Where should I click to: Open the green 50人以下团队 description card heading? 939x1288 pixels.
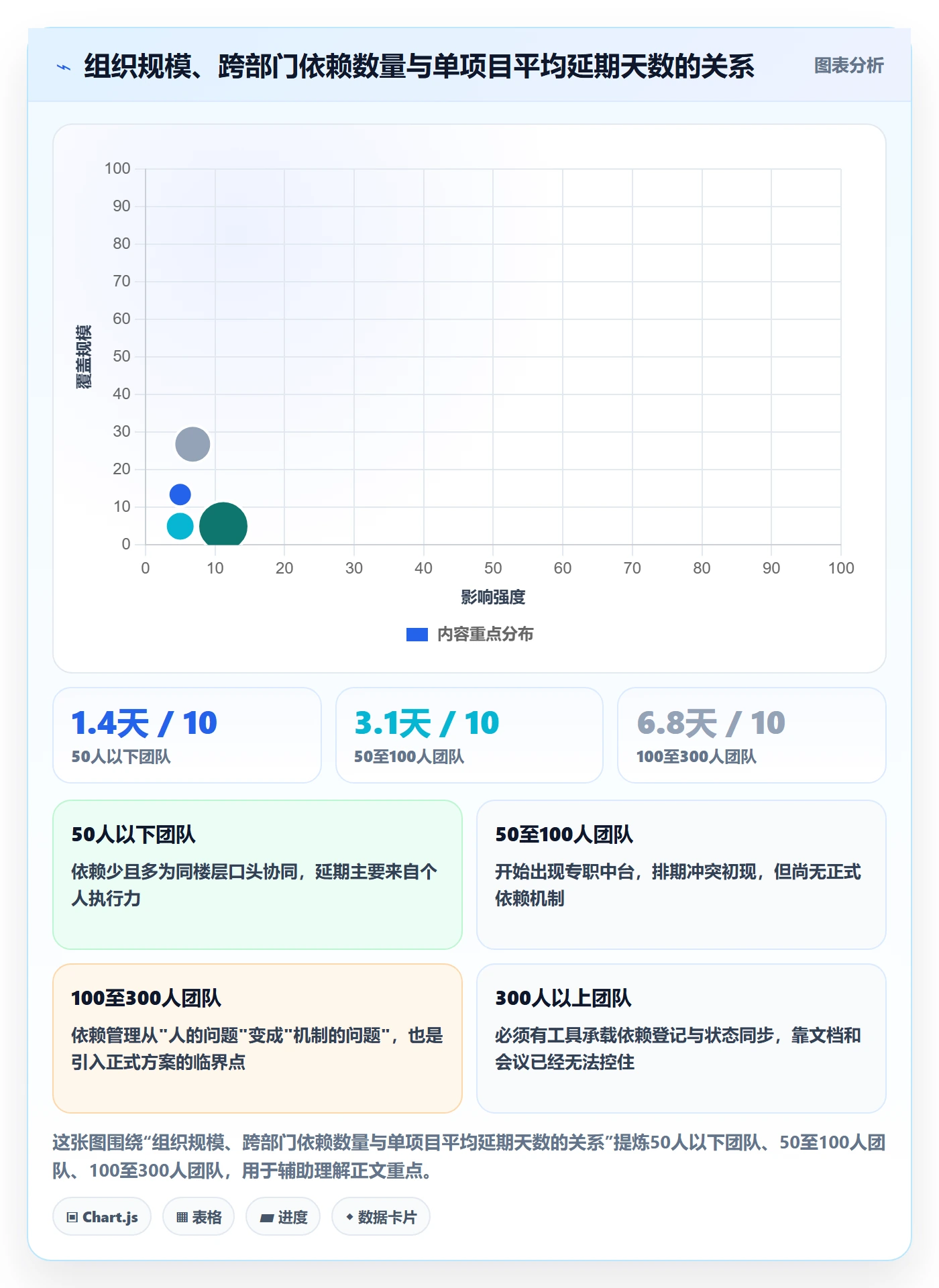point(133,835)
